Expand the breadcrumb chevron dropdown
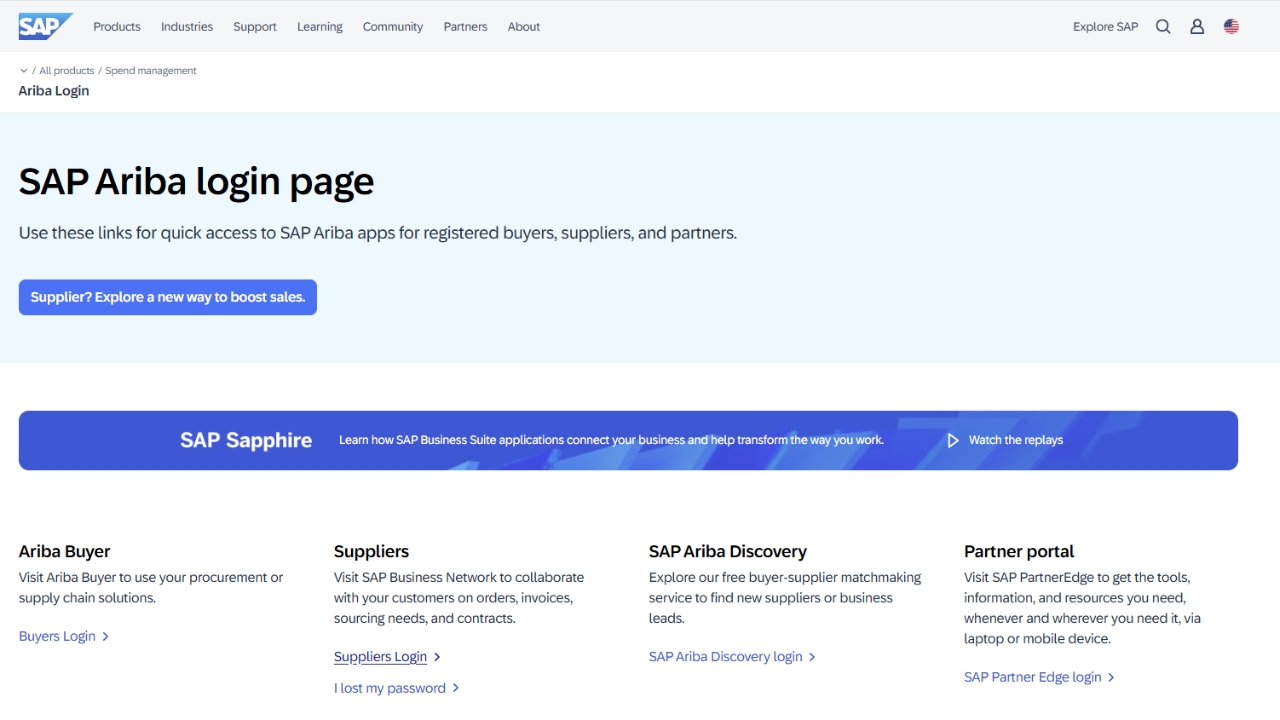 click(x=23, y=71)
